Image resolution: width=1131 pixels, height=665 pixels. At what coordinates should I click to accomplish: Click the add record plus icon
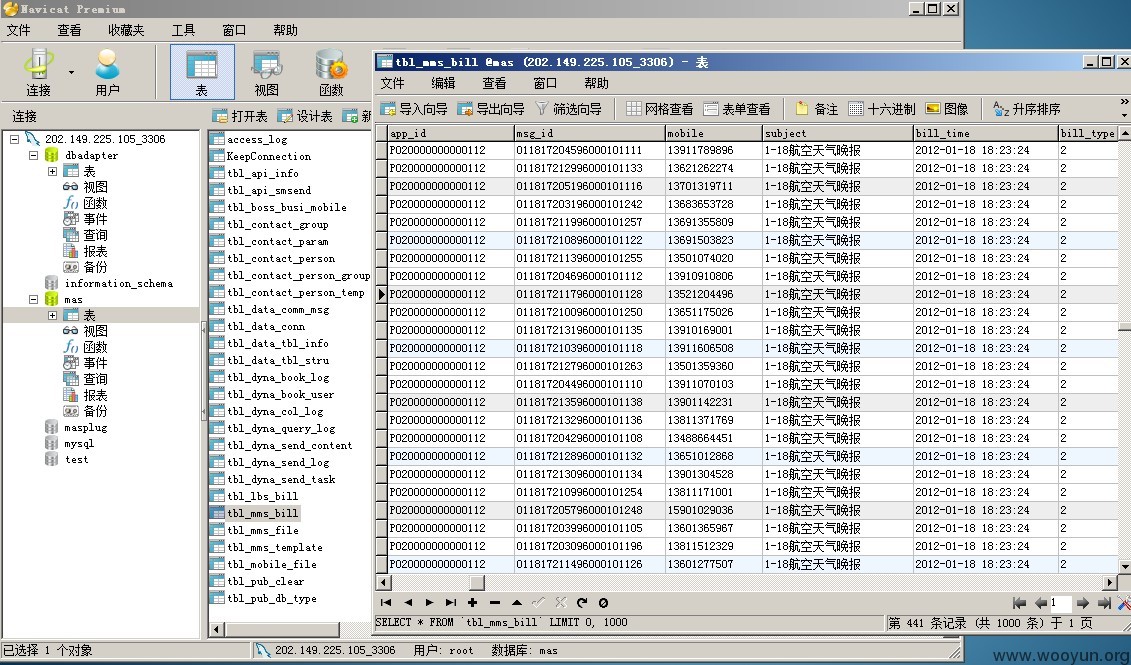point(472,603)
